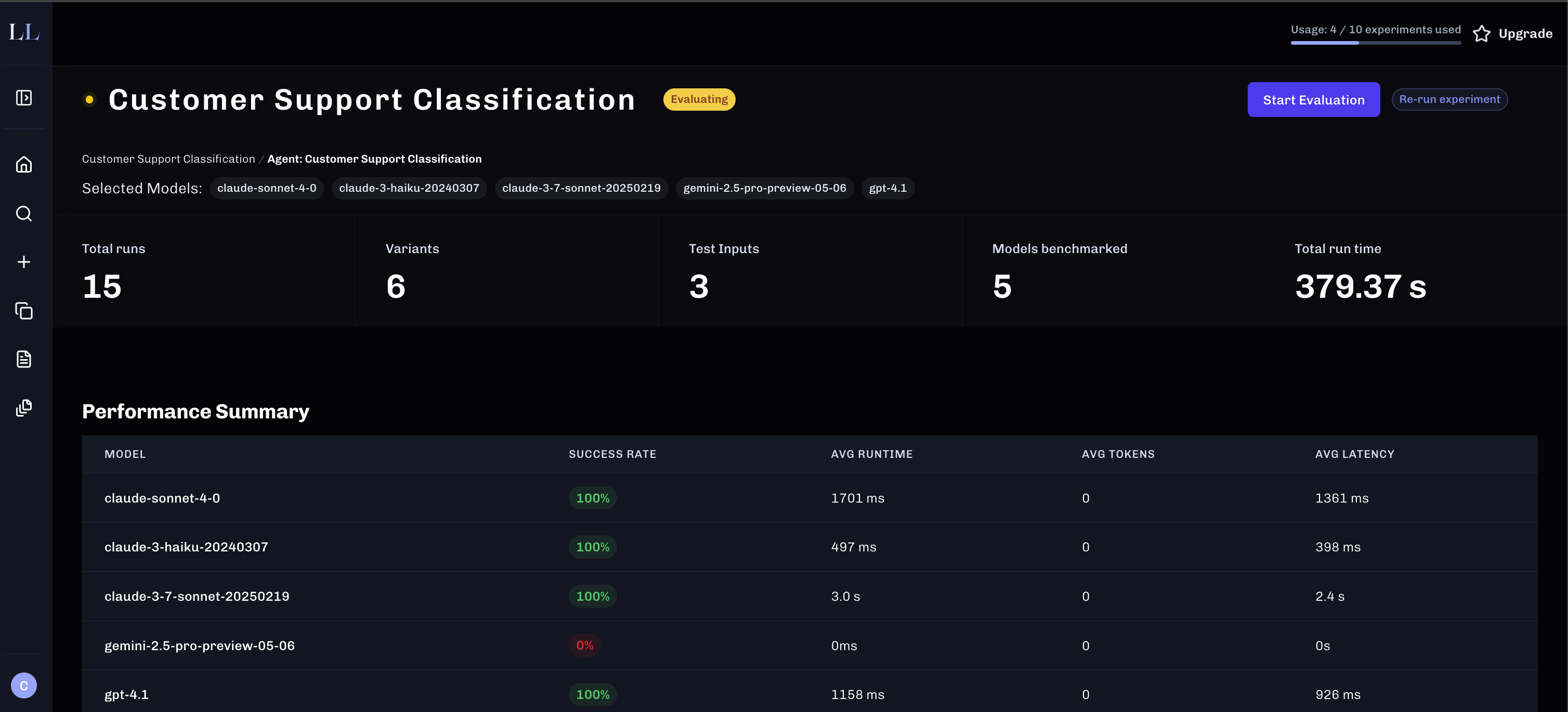Open the copy/duplicate sidebar icon

[x=24, y=311]
